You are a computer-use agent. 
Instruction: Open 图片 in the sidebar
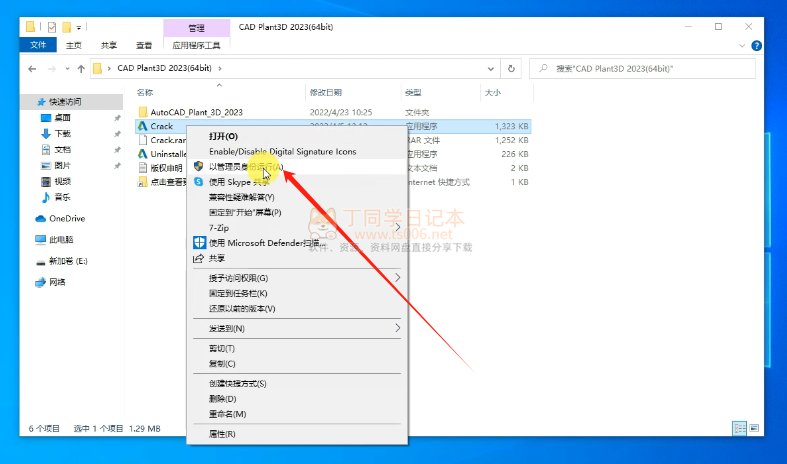pyautogui.click(x=62, y=165)
